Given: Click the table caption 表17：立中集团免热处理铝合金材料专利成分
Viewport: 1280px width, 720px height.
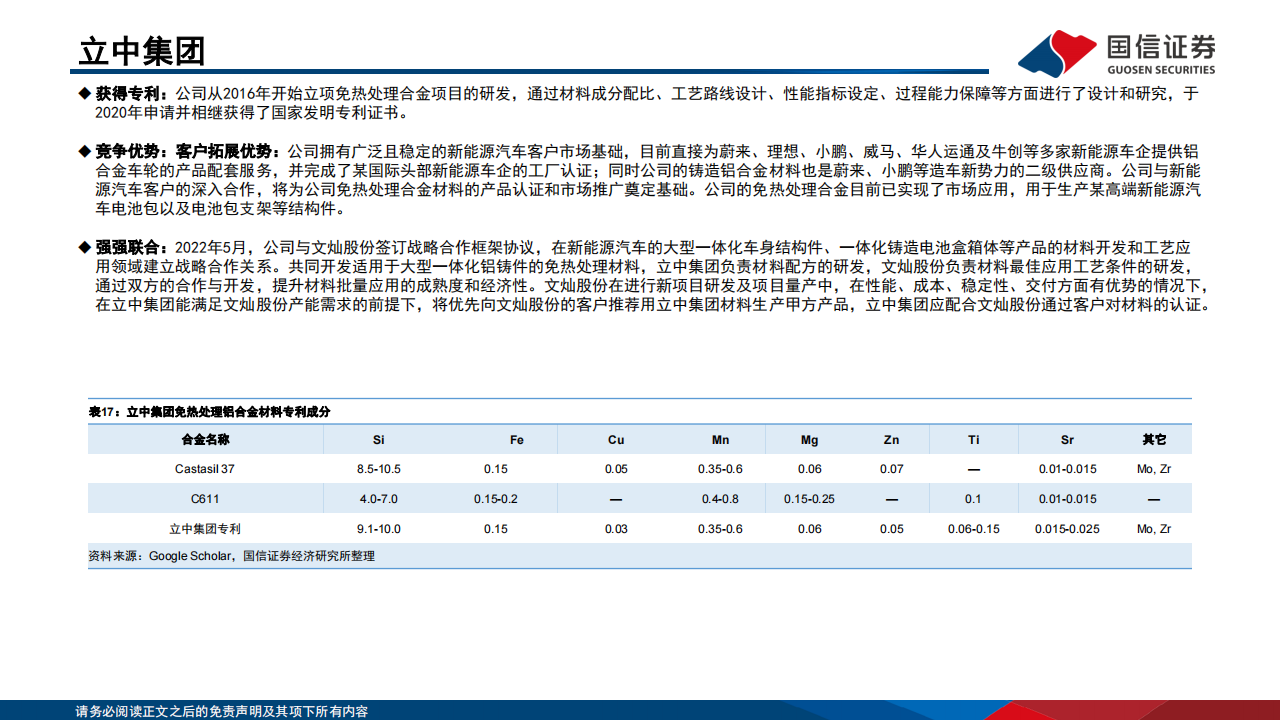Looking at the screenshot, I should point(209,412).
